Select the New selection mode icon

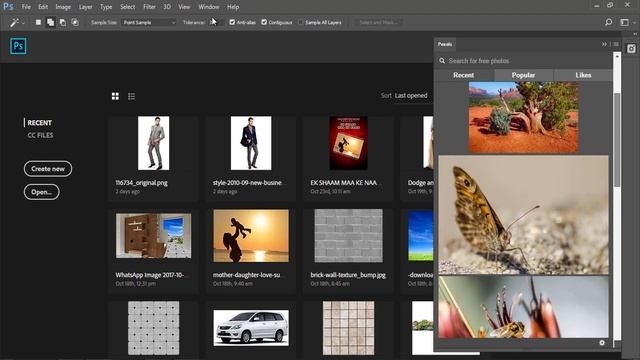(x=38, y=22)
